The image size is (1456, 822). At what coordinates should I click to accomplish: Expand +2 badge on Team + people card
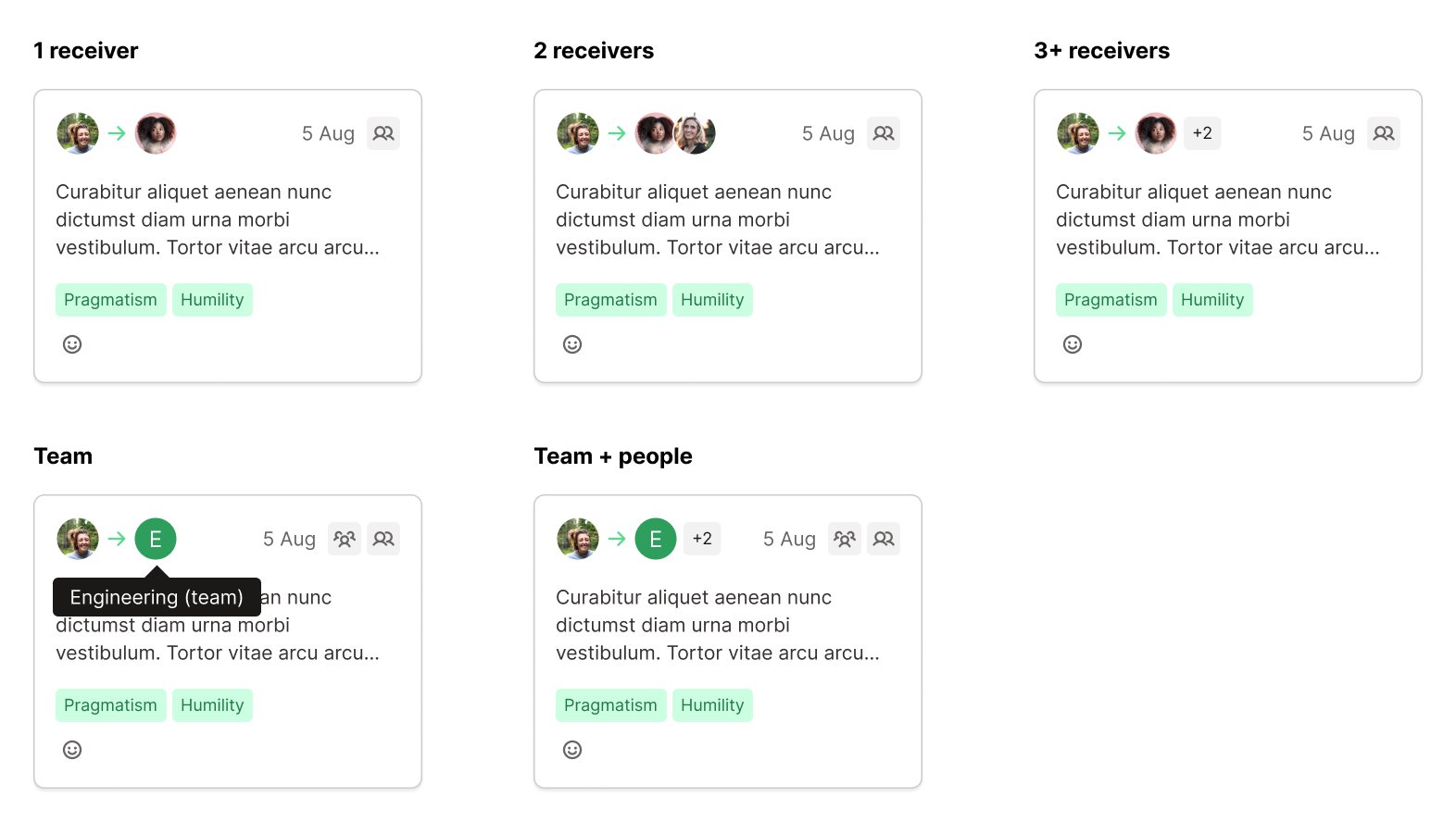coord(702,539)
